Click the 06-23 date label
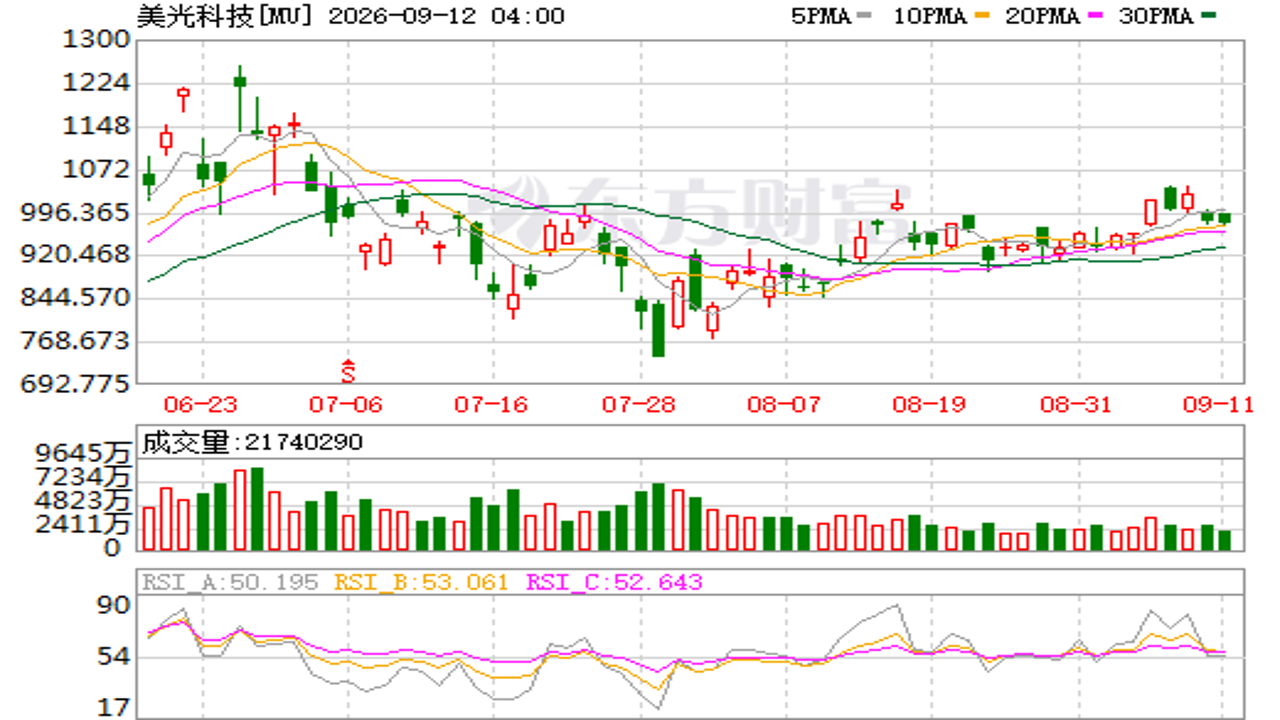1280x720 pixels. pos(200,405)
